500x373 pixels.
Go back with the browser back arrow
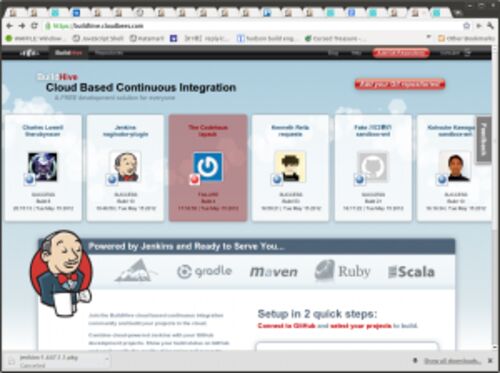[x=10, y=26]
